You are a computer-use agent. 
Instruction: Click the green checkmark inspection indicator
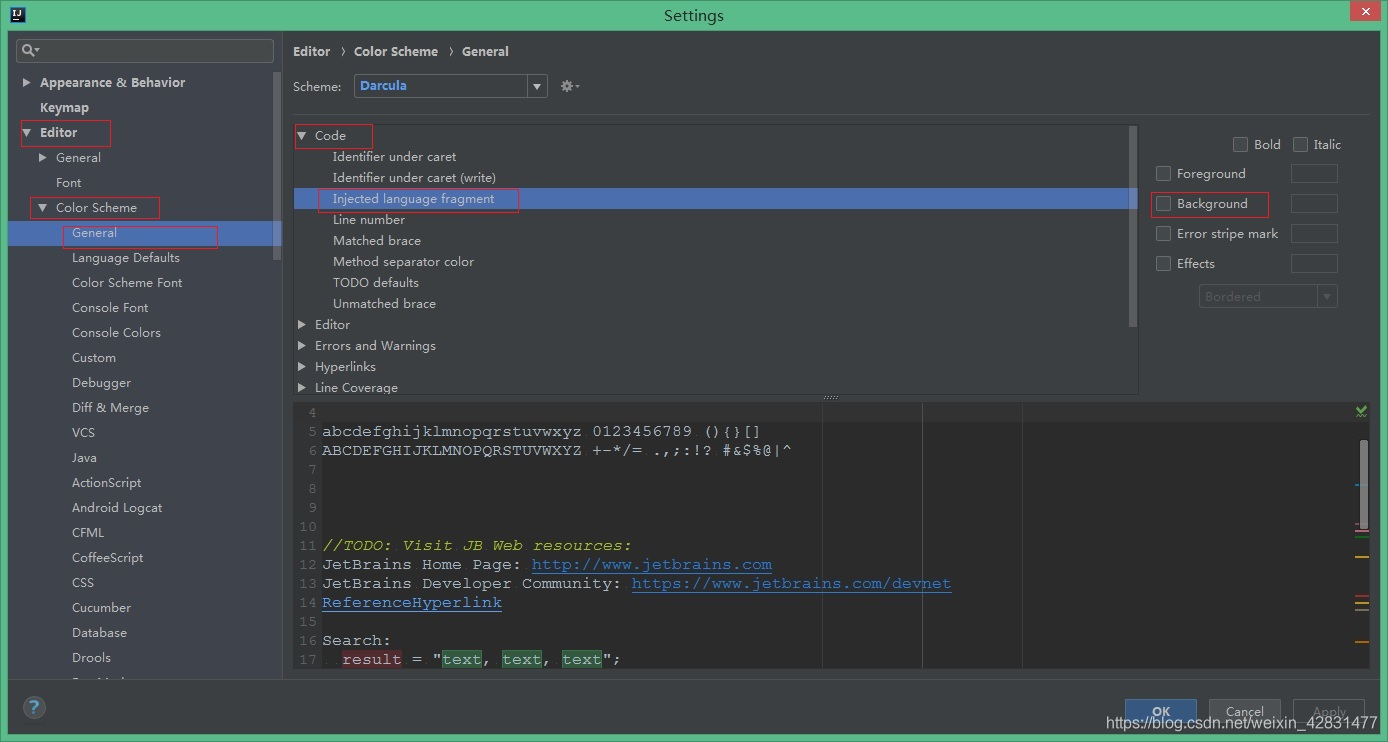1361,411
